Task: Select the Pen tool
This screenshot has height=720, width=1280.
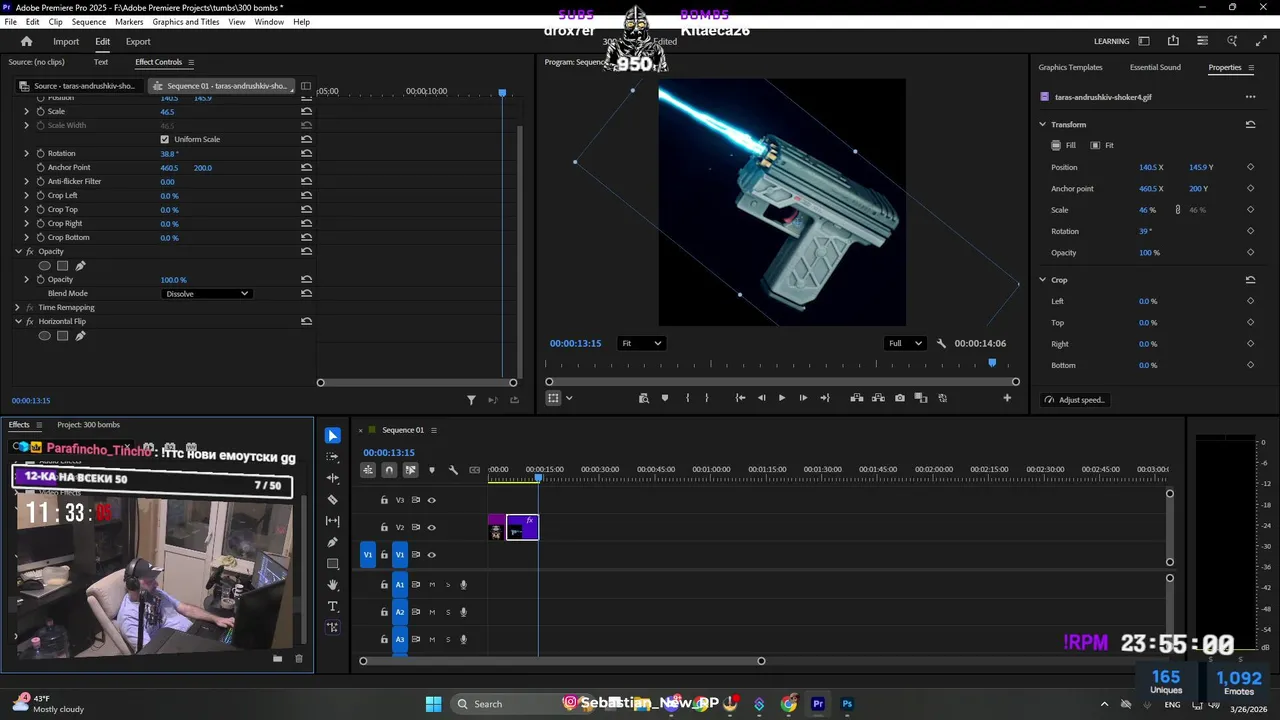Action: [333, 542]
